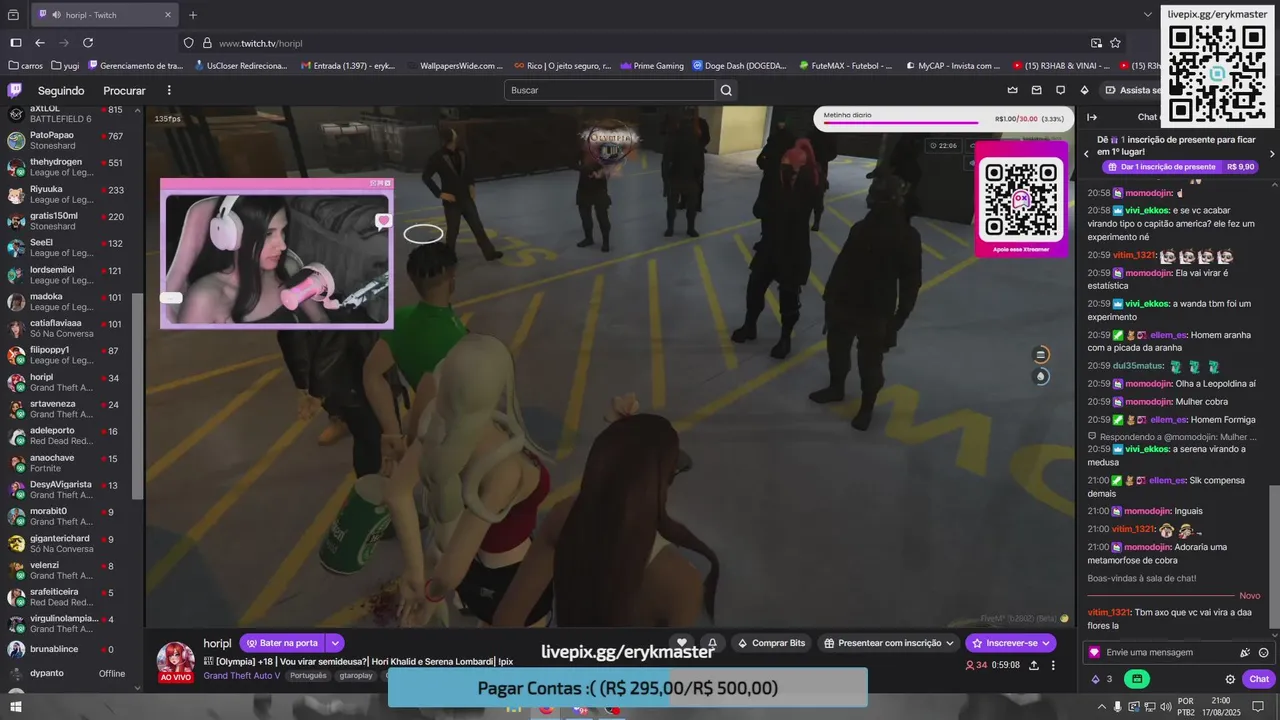
Task: Claim the green channel points bonus
Action: (1137, 679)
